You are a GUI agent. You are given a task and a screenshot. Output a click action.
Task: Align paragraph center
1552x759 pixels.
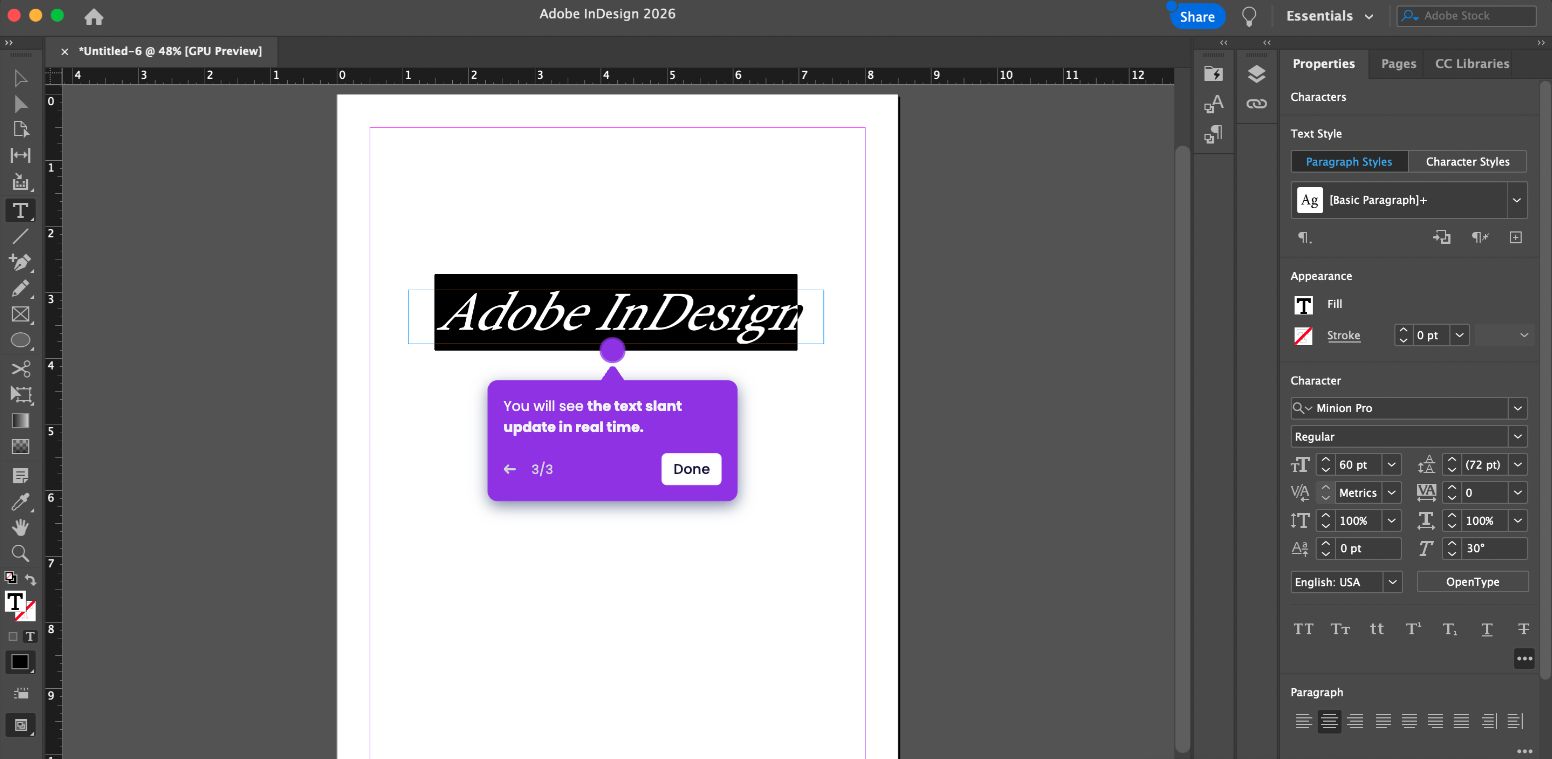click(1329, 721)
